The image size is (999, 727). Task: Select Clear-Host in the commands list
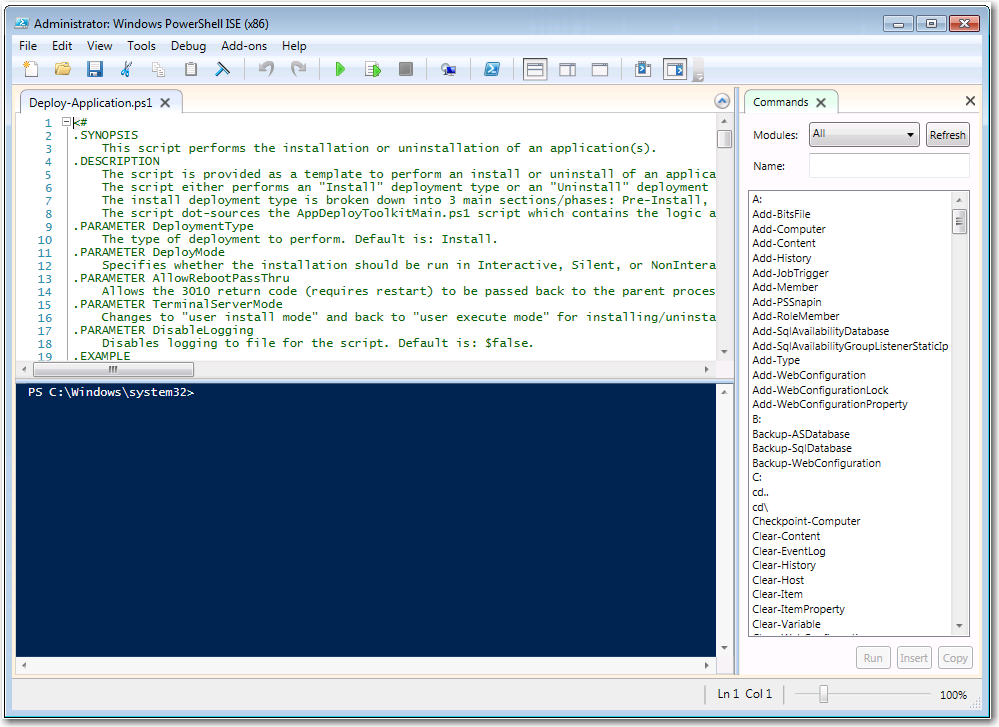tap(777, 579)
